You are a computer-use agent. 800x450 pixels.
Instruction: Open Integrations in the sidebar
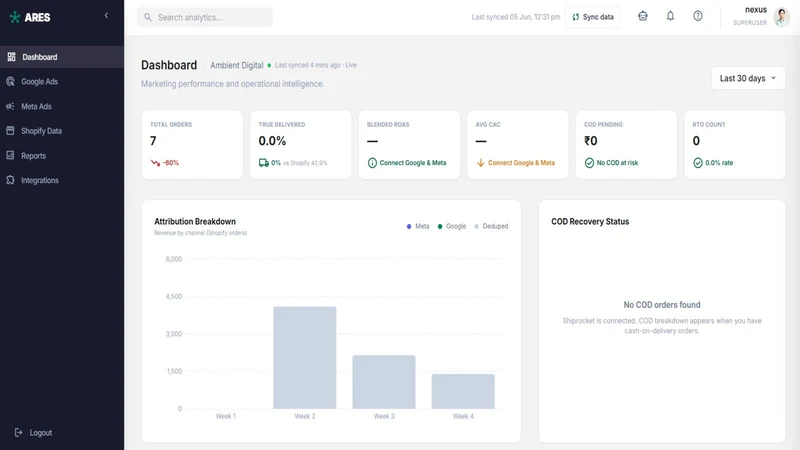pos(62,180)
